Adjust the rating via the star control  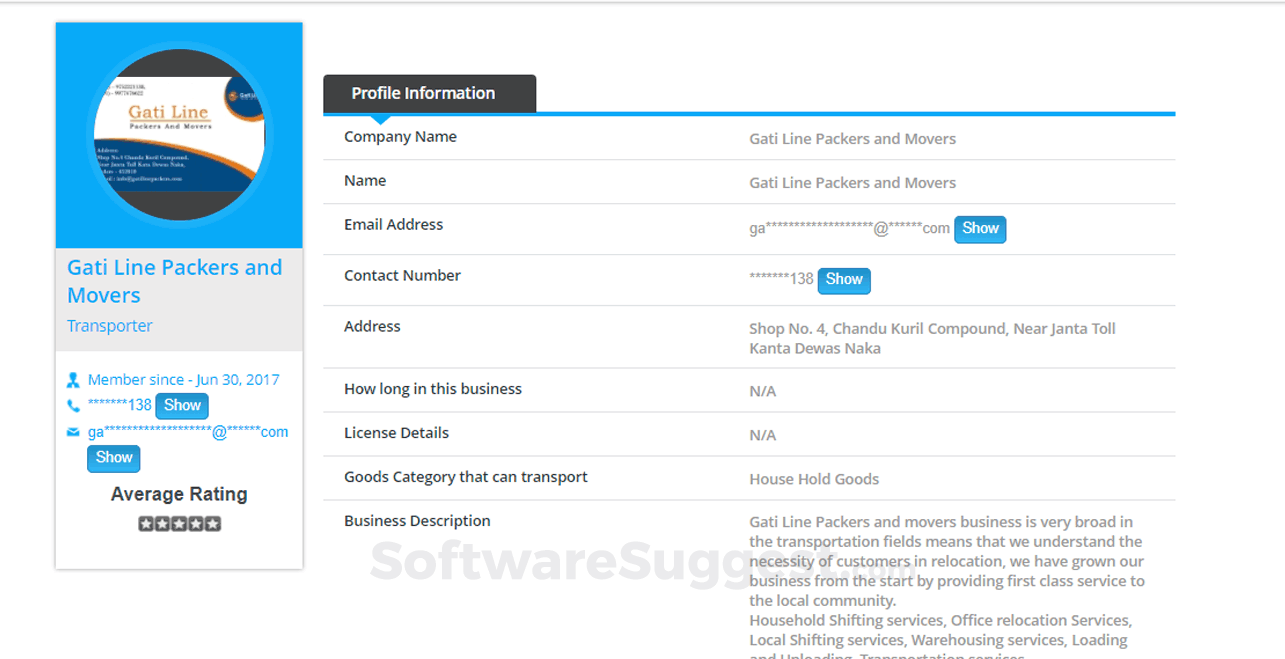click(179, 523)
